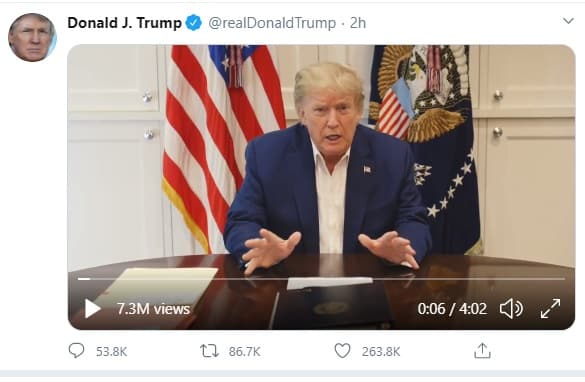585x382 pixels.
Task: Mute the video with the speaker icon
Action: pos(511,309)
